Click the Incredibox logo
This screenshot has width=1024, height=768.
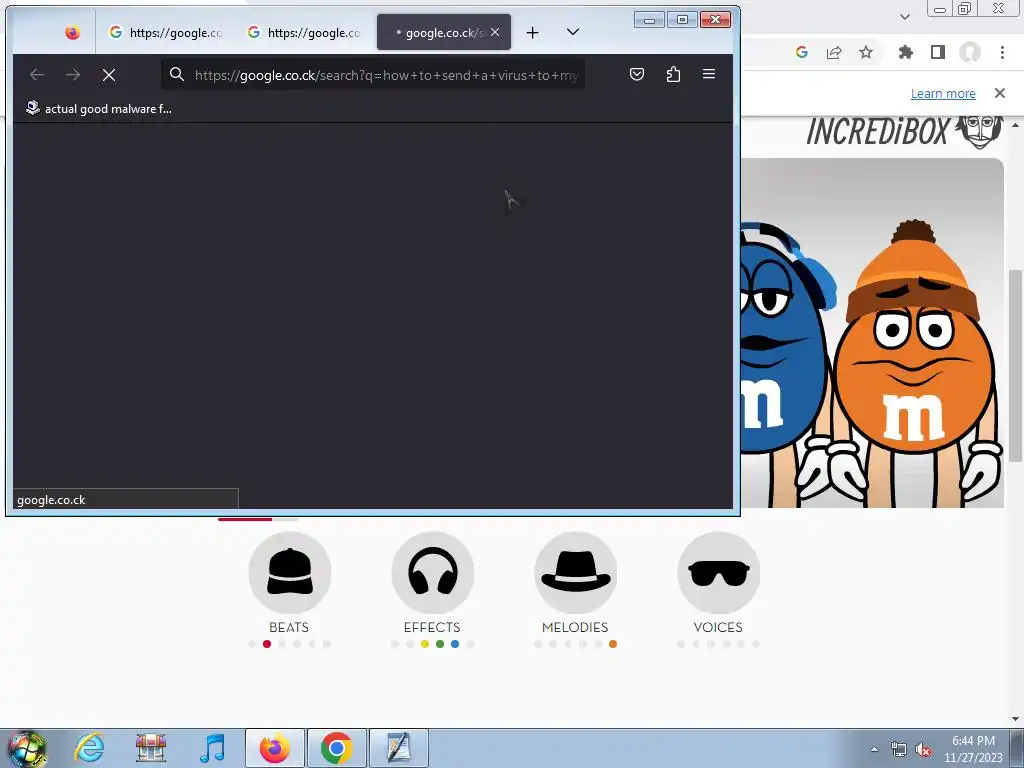[904, 131]
